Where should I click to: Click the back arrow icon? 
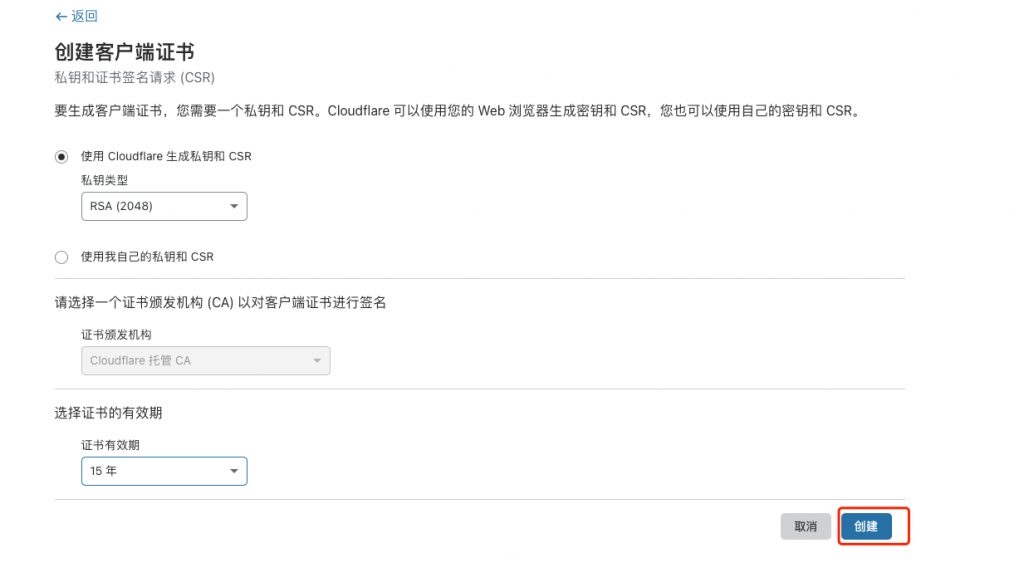pos(61,17)
